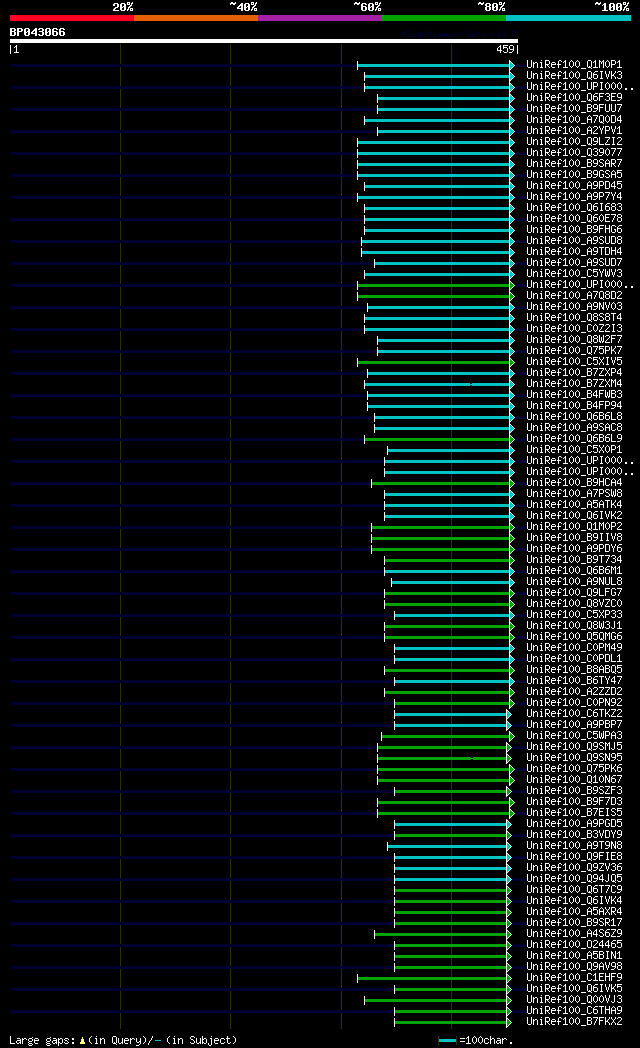Click the cyan ~100% legend bar
This screenshot has width=640, height=1048.
tap(569, 18)
